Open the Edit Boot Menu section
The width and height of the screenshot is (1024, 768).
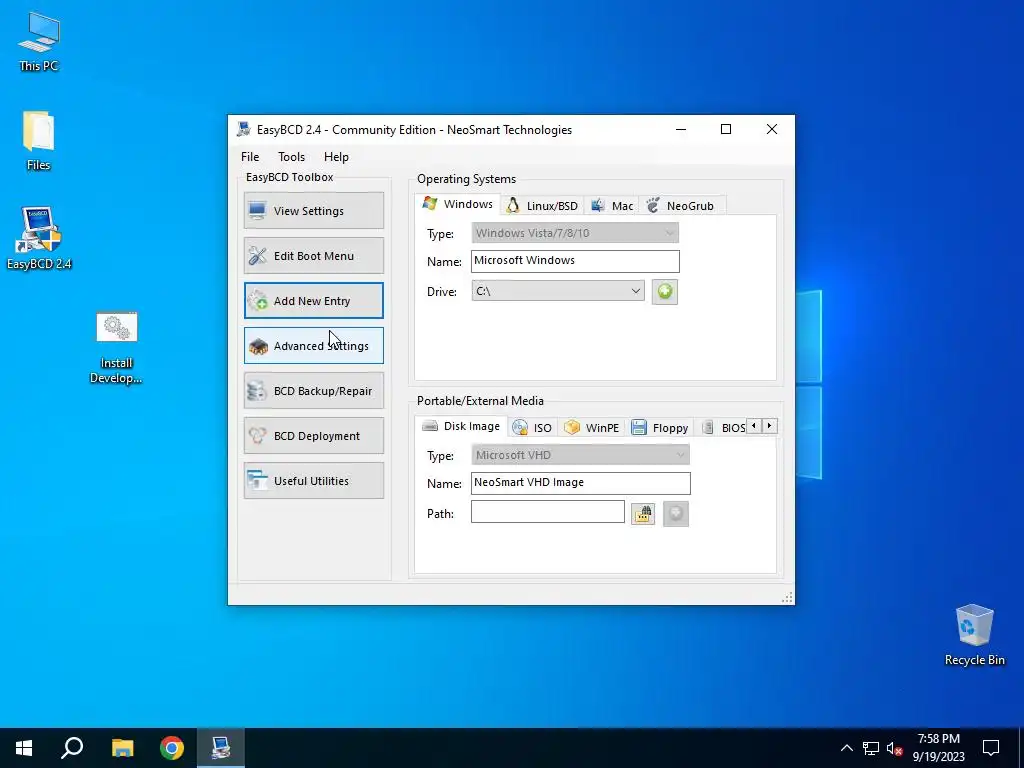click(313, 255)
